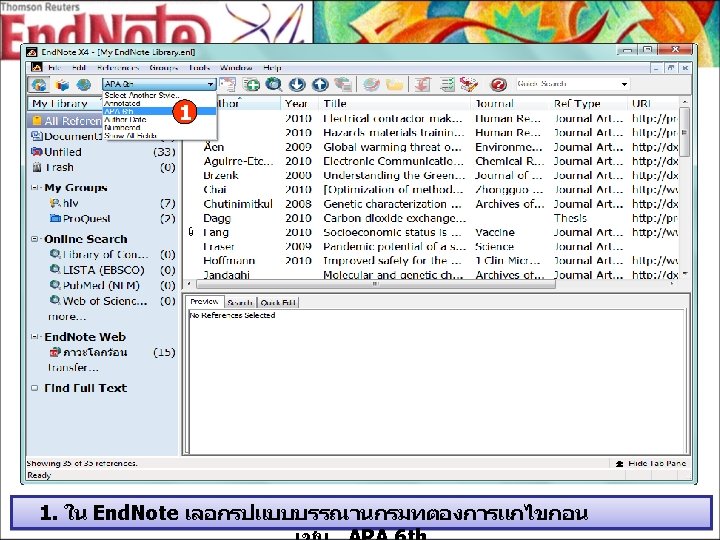Switch to the Search tab
Viewport: 720px width, 540px height.
point(240,303)
